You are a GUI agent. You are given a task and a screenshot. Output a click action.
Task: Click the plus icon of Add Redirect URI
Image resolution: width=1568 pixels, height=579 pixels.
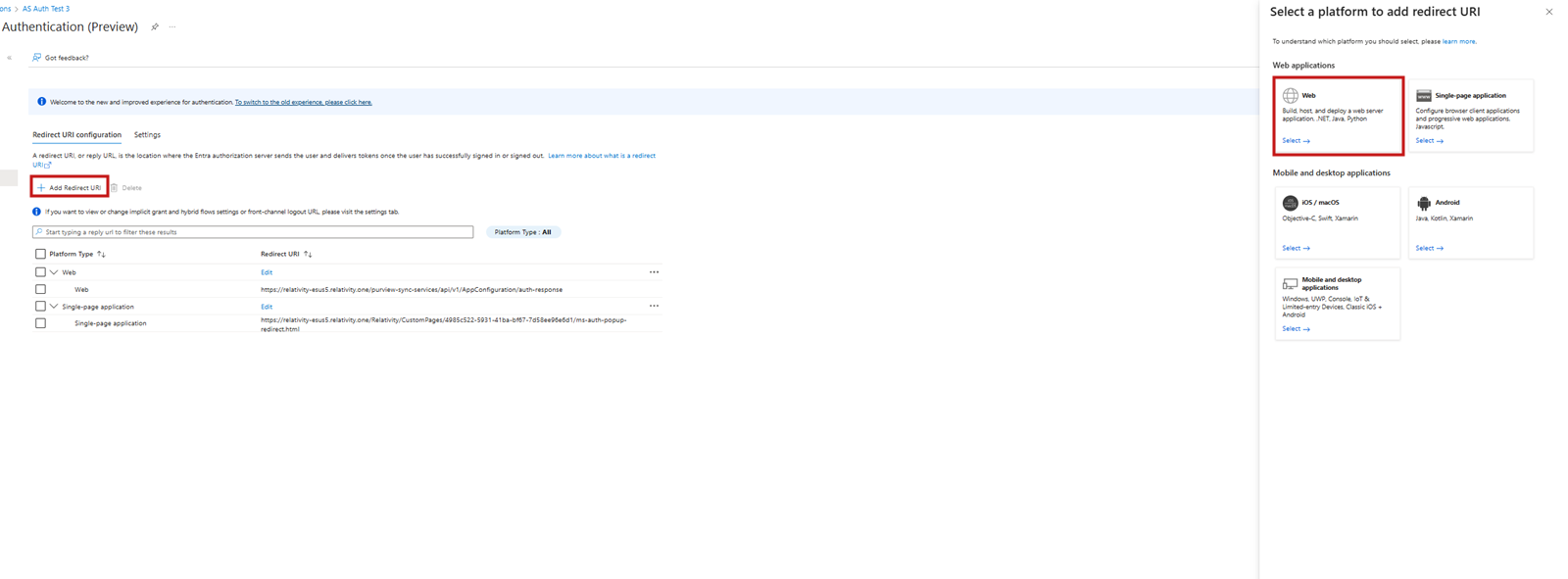coord(41,188)
